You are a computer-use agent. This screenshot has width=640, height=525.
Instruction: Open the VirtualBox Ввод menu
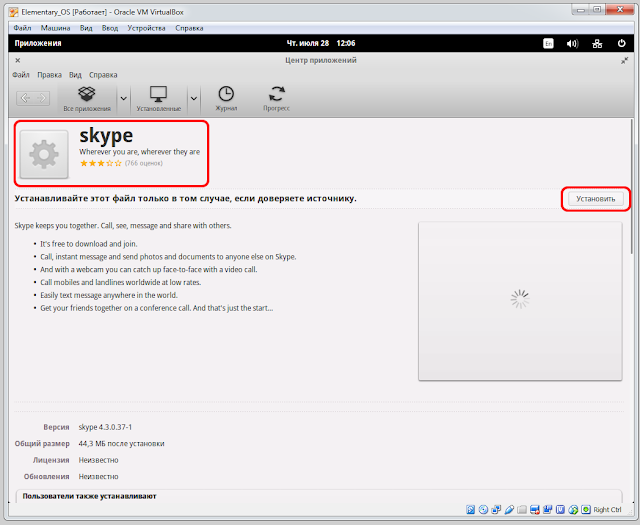110,28
